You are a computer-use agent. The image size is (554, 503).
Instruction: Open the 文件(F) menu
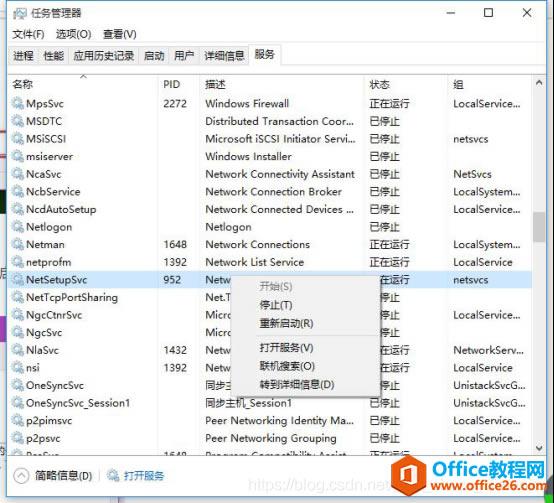(28, 34)
